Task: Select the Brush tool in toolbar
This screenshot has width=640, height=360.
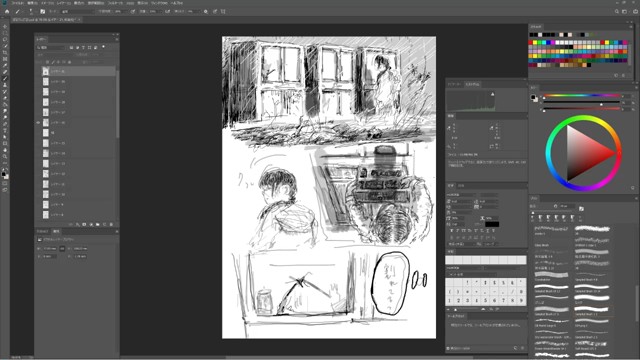Action: [5, 79]
